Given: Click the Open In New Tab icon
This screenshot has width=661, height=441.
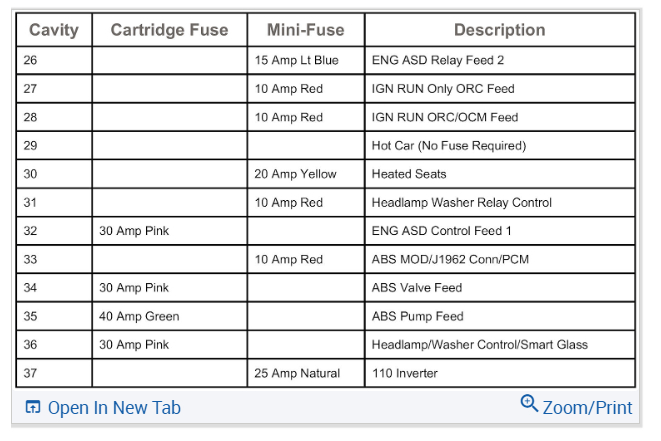Looking at the screenshot, I should 32,408.
